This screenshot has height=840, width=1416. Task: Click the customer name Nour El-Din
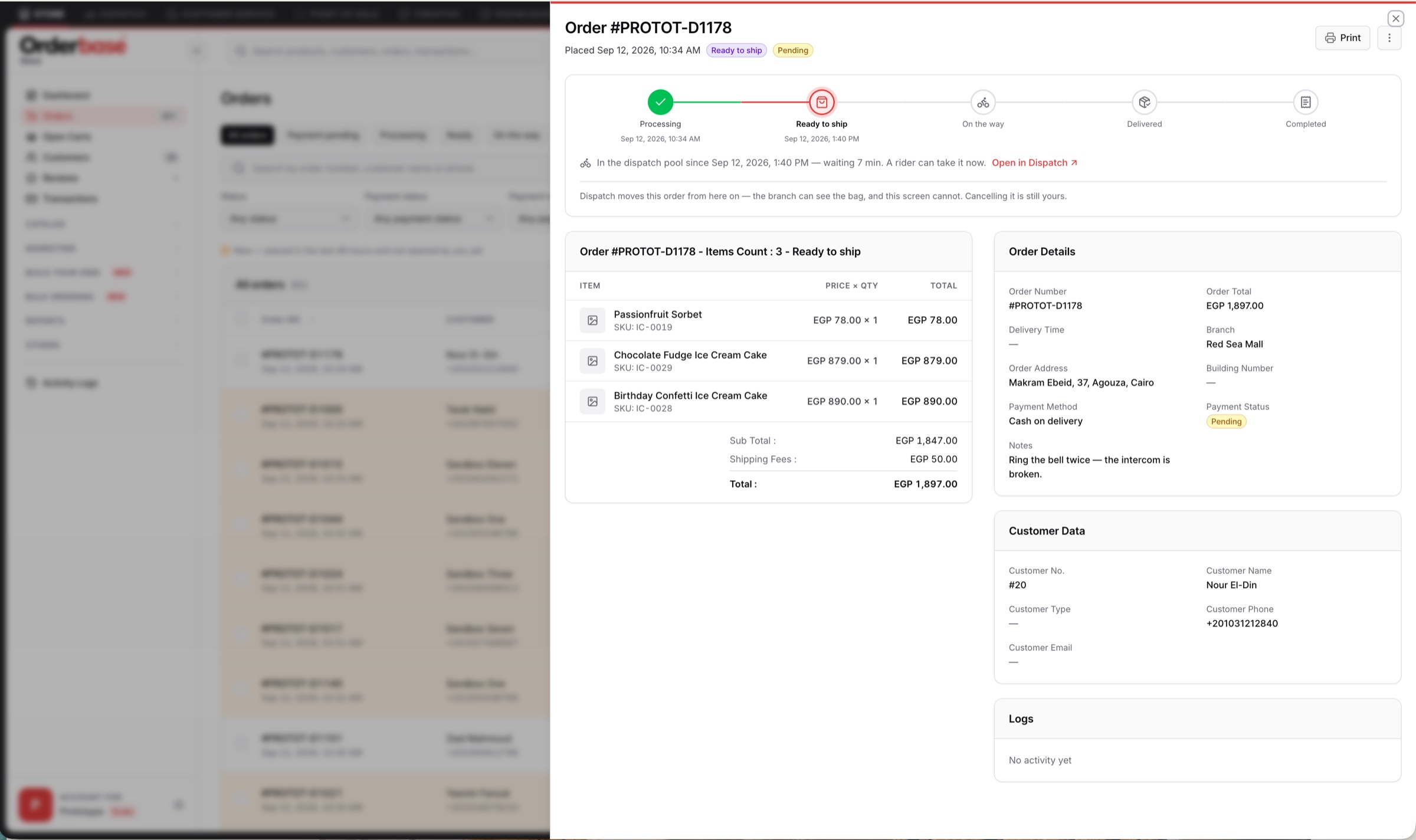[x=1231, y=585]
